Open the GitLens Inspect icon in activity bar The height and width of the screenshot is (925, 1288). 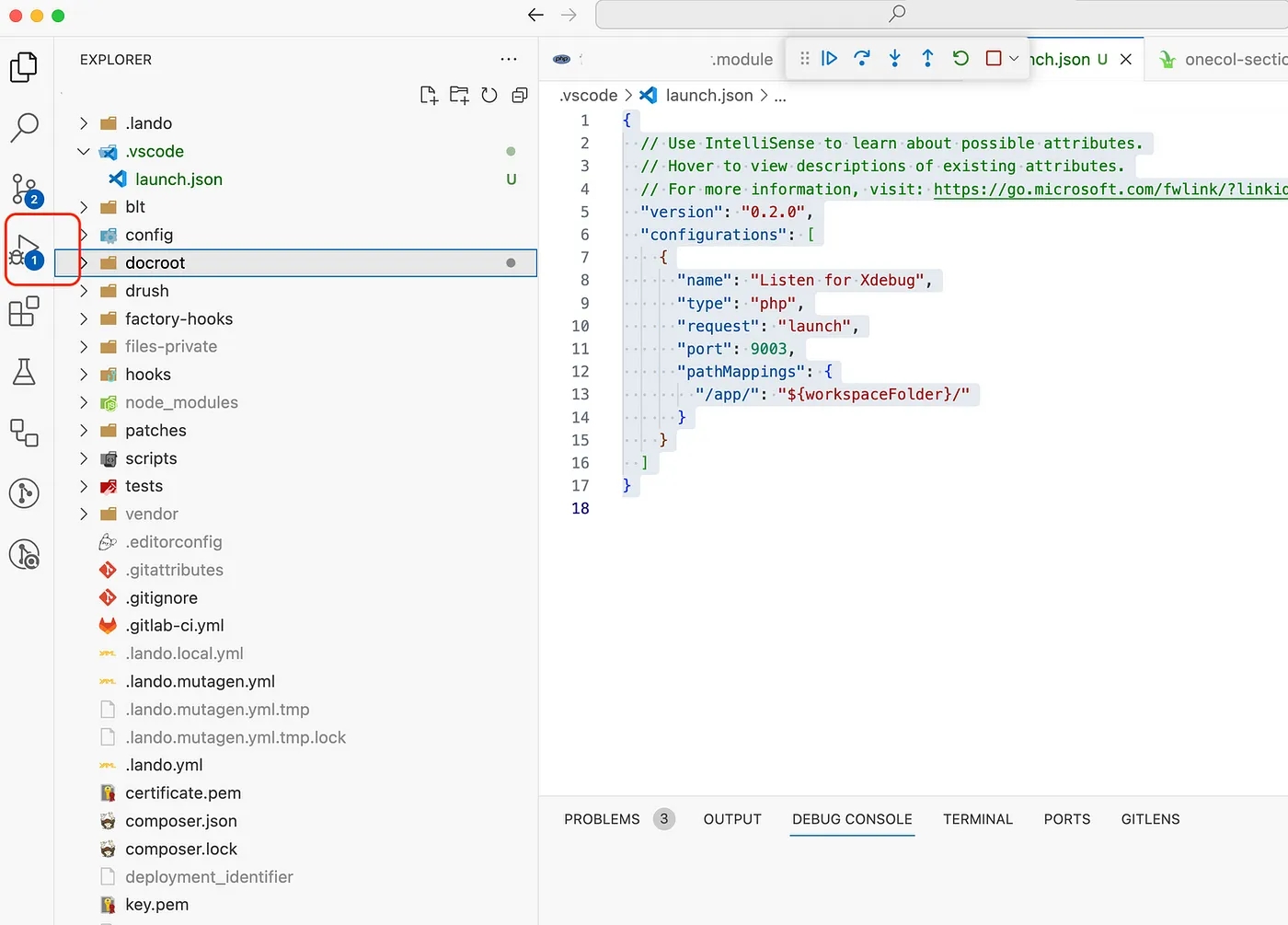24,554
